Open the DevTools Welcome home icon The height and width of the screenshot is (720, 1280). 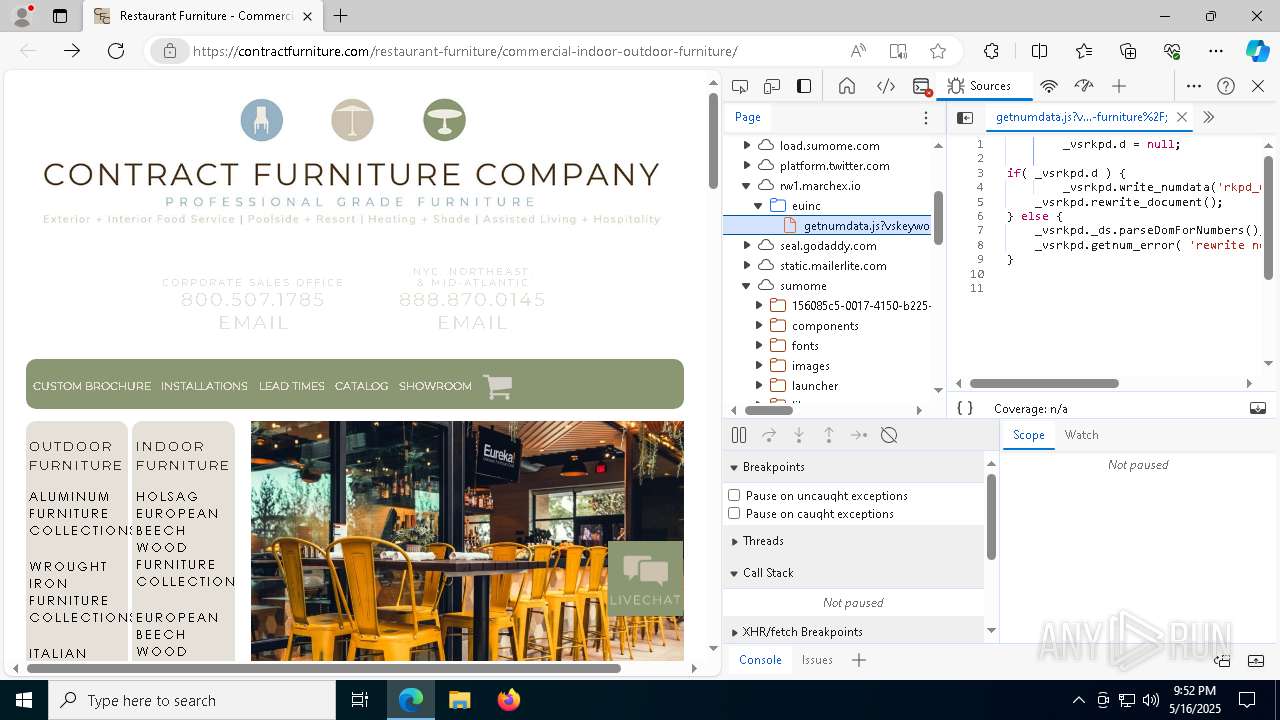[x=846, y=86]
